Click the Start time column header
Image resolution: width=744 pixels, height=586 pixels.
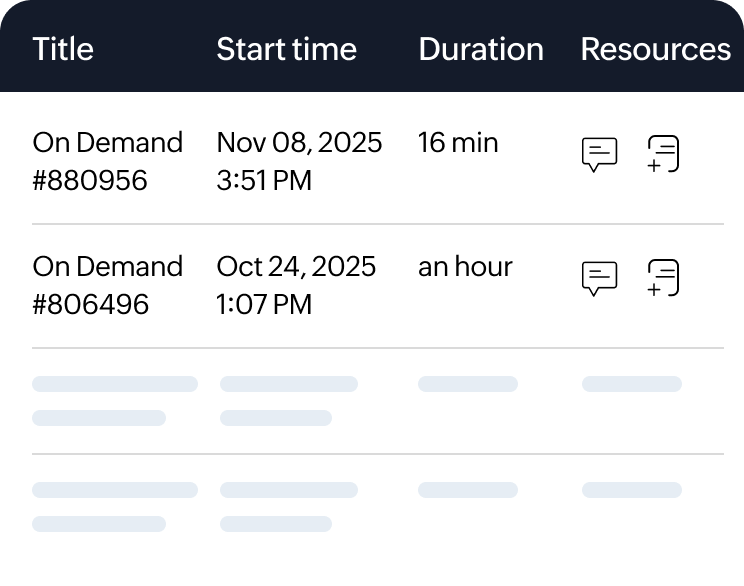tap(286, 49)
